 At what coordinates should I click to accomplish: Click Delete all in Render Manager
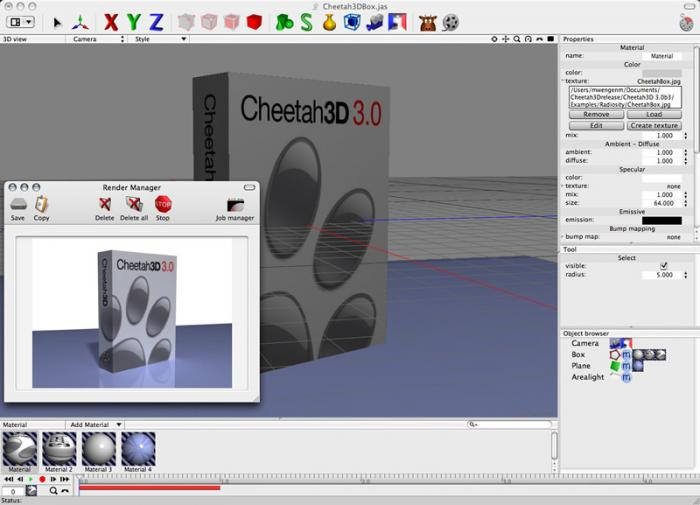tap(134, 209)
